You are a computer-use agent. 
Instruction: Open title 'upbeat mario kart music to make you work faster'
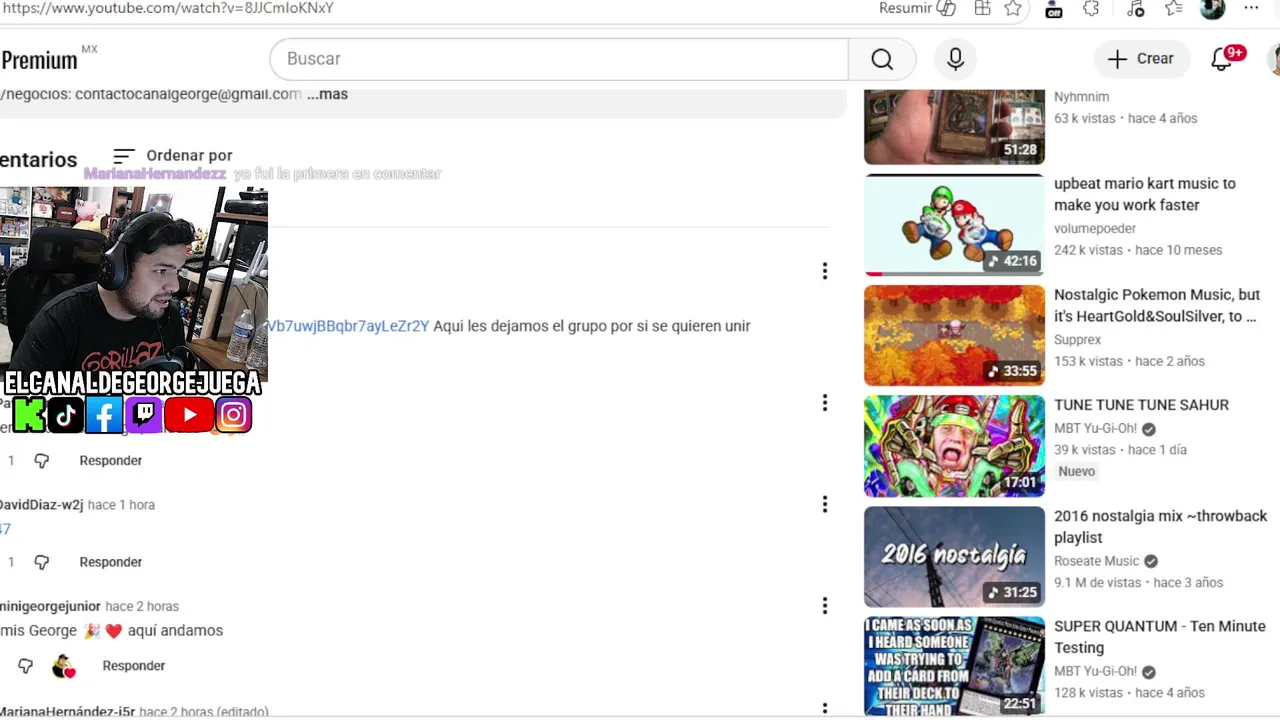click(1145, 194)
